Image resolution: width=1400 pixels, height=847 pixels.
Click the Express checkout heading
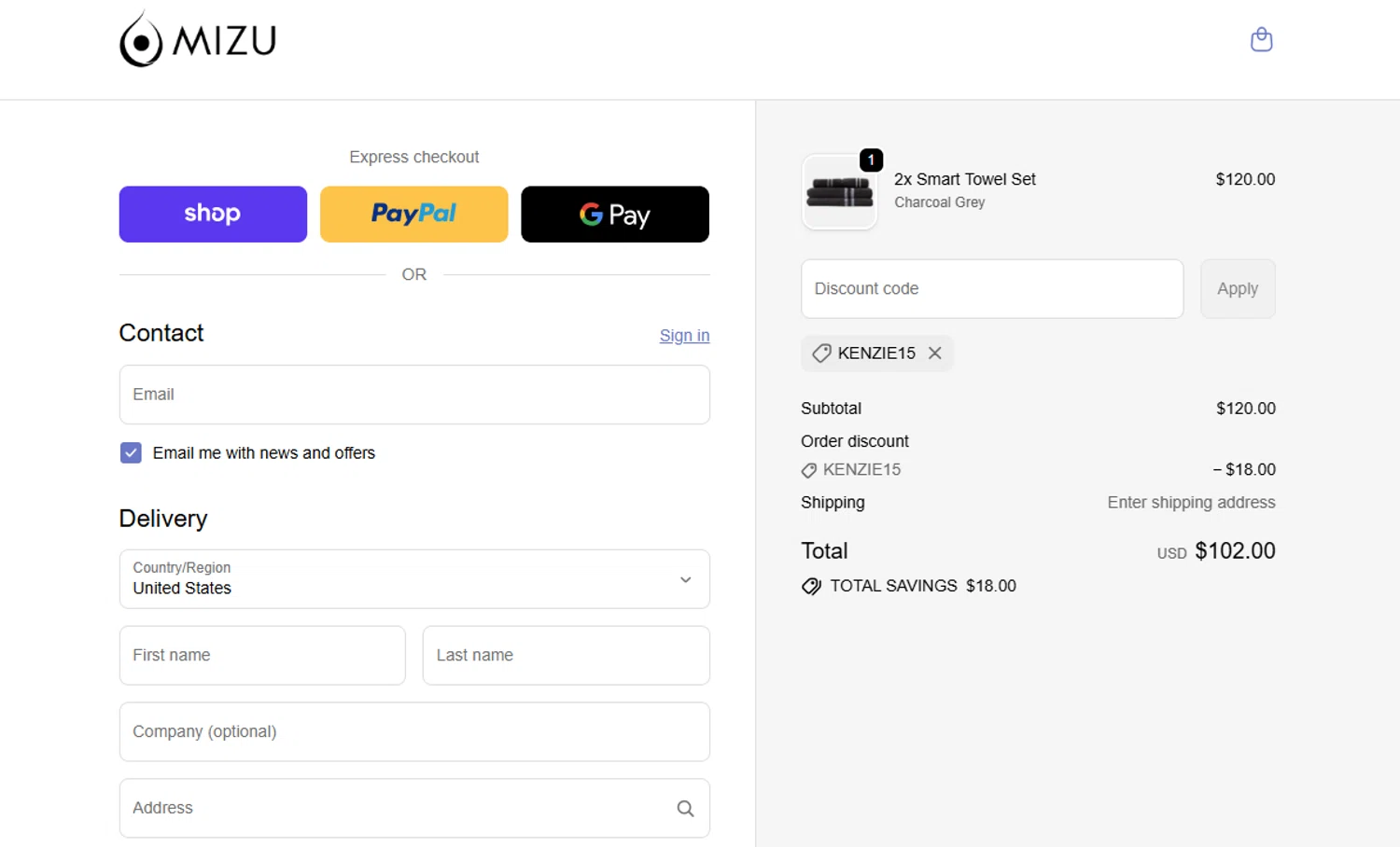[414, 157]
